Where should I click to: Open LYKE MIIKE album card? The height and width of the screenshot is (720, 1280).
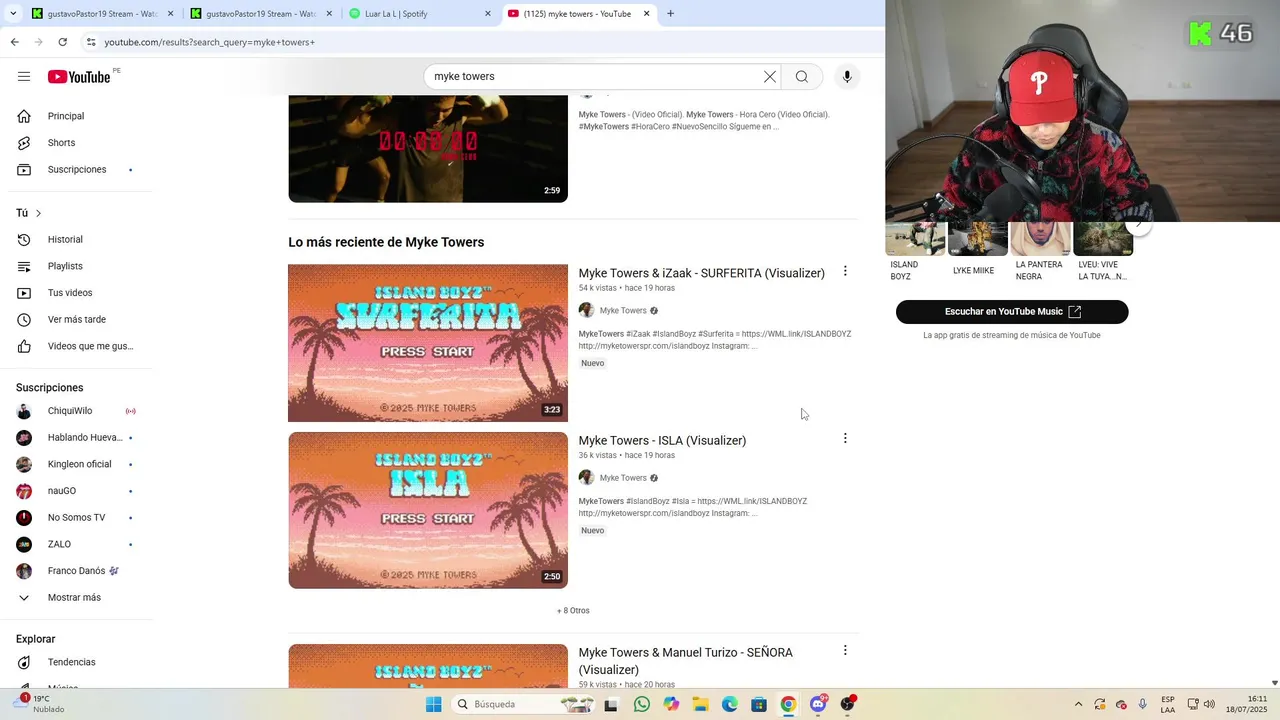[x=977, y=250]
